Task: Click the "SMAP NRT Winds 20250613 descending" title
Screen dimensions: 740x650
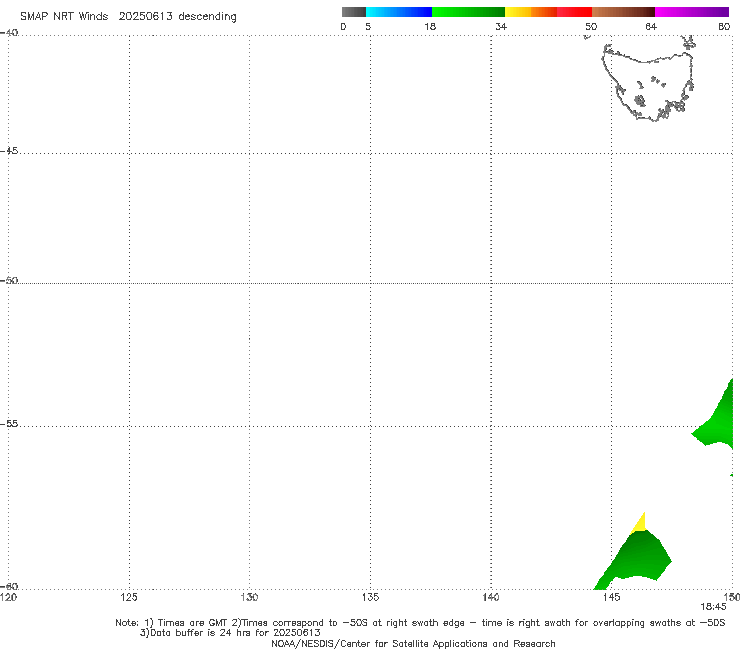Action: tap(128, 17)
